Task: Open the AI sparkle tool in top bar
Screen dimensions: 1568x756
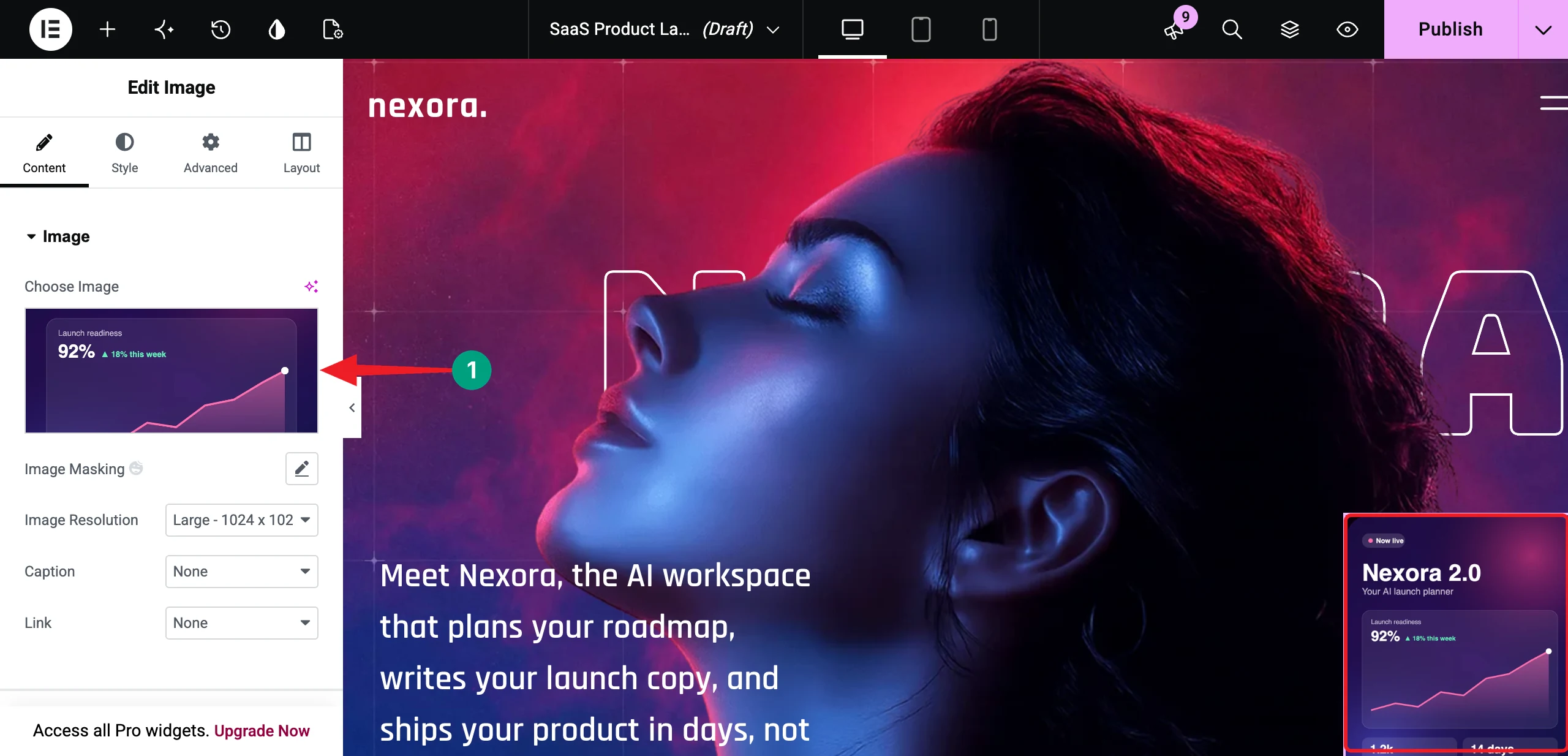Action: 164,29
